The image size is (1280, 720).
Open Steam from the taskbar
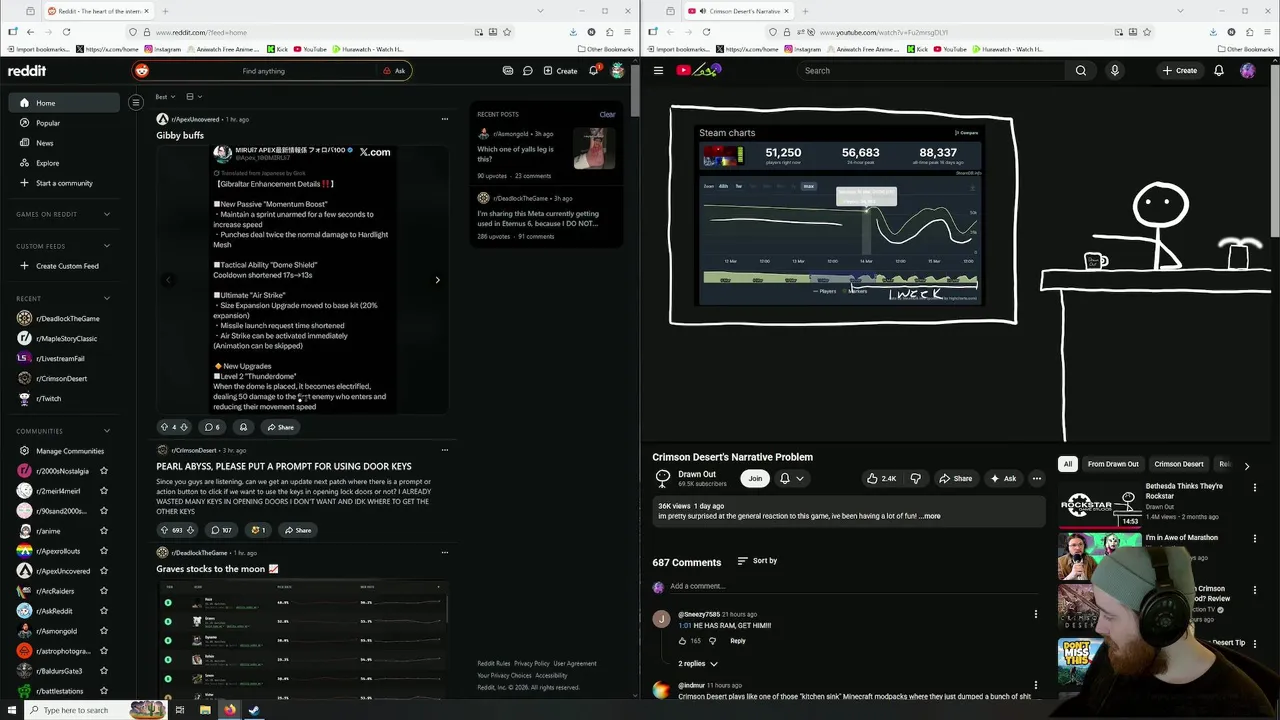(x=254, y=710)
